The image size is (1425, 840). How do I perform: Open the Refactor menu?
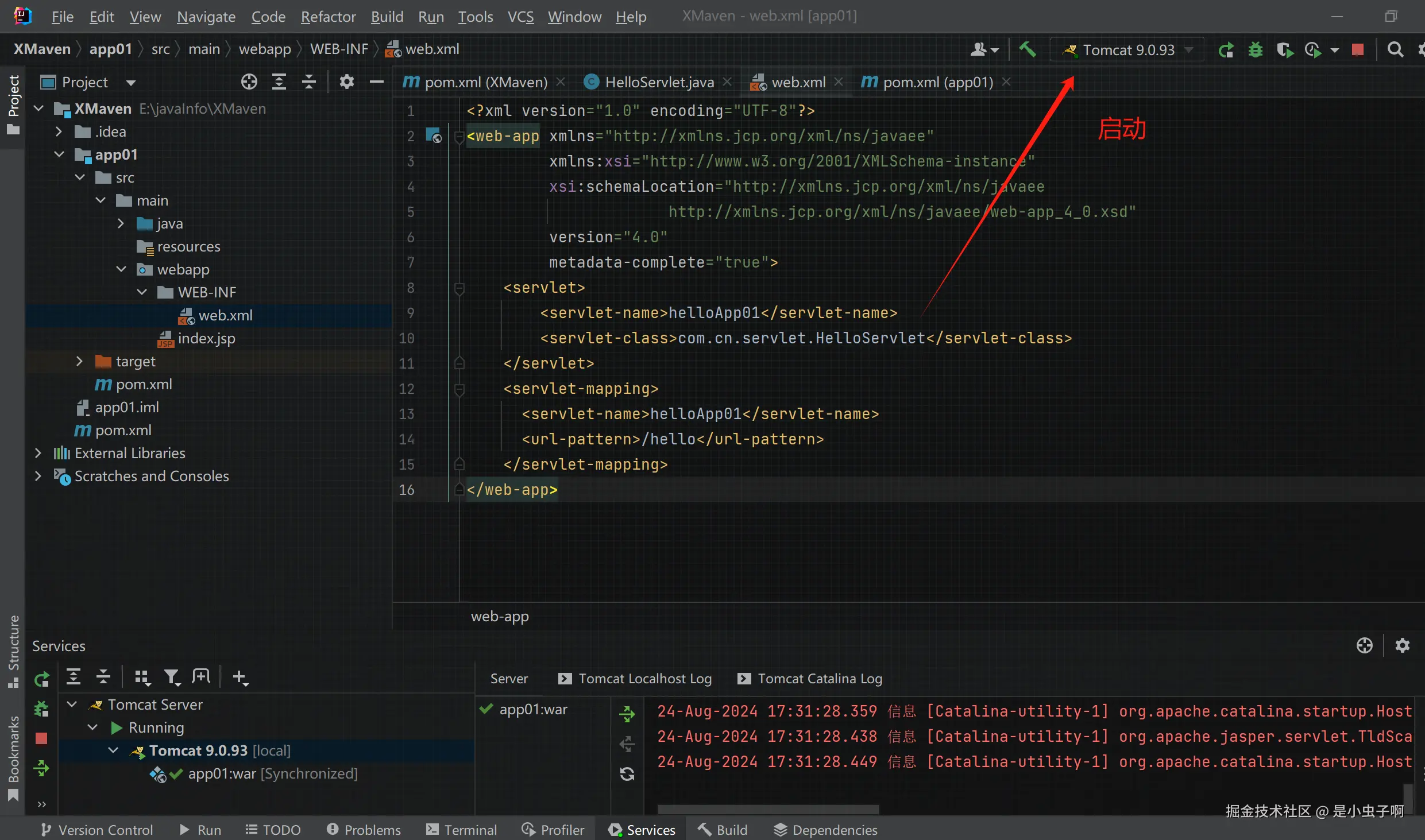tap(328, 17)
